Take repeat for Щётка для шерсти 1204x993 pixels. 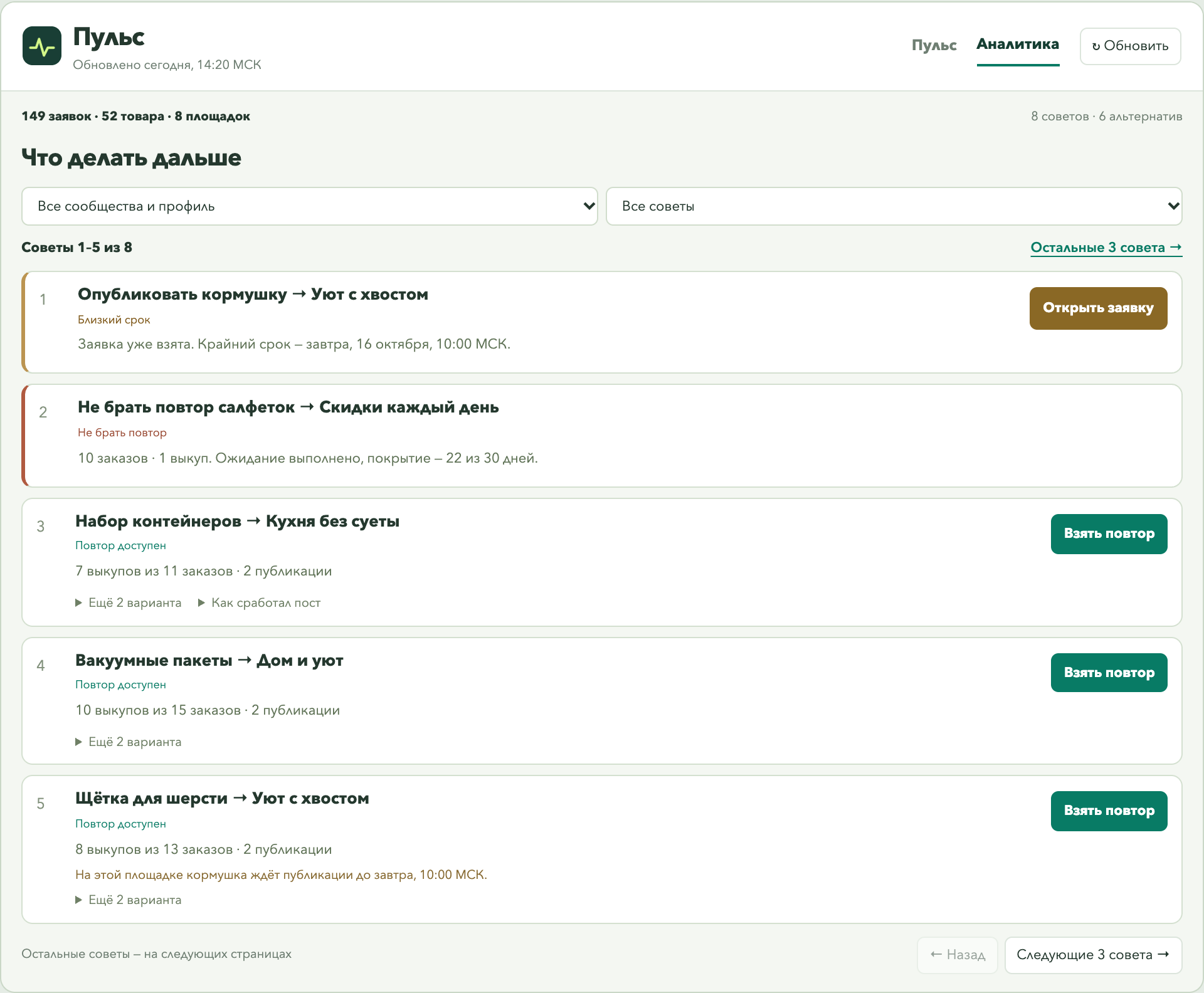[x=1109, y=811]
